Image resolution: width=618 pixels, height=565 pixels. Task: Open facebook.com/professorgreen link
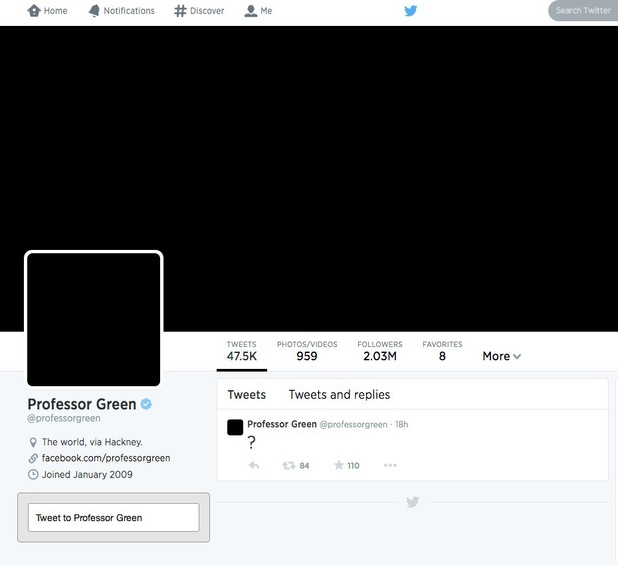pyautogui.click(x=106, y=458)
